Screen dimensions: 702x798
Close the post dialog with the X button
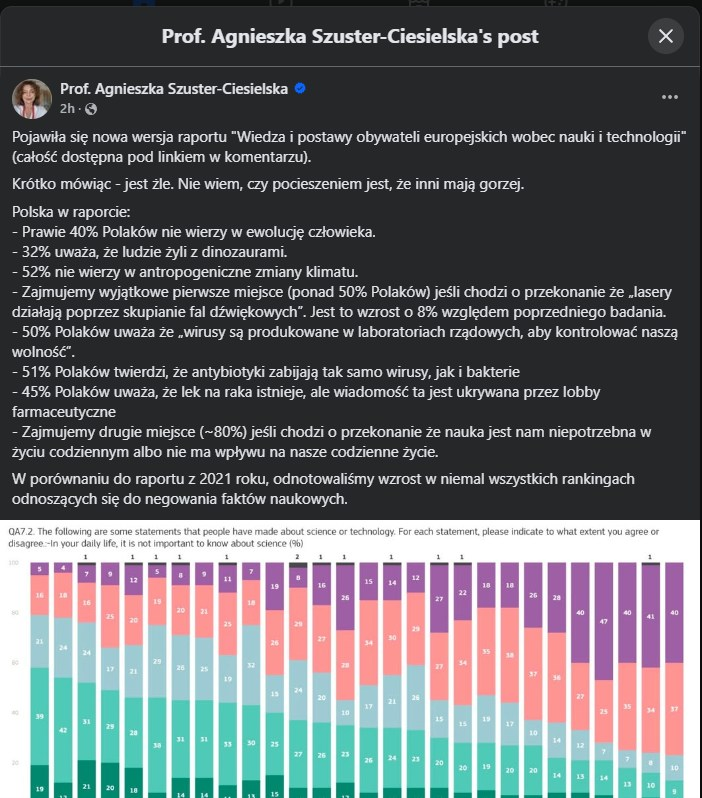pos(666,37)
